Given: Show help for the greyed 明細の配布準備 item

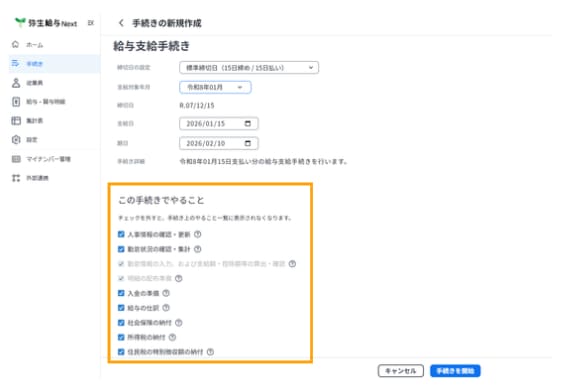Looking at the screenshot, I should [x=178, y=278].
